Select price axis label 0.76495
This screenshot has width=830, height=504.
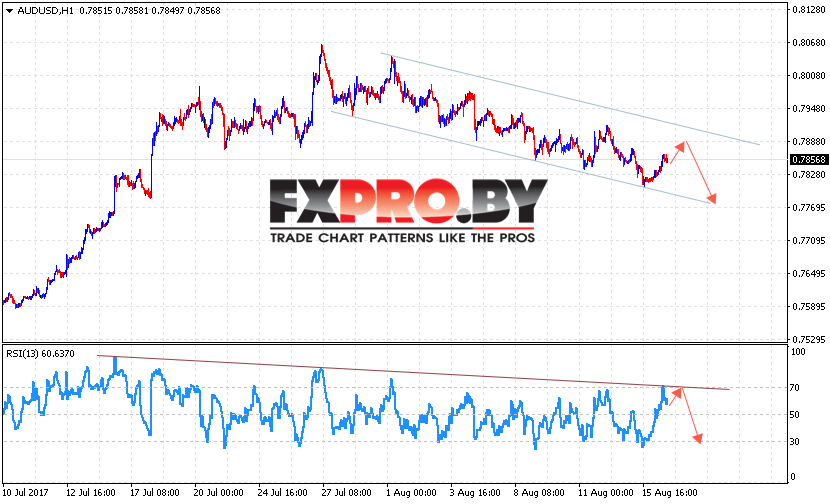(809, 274)
